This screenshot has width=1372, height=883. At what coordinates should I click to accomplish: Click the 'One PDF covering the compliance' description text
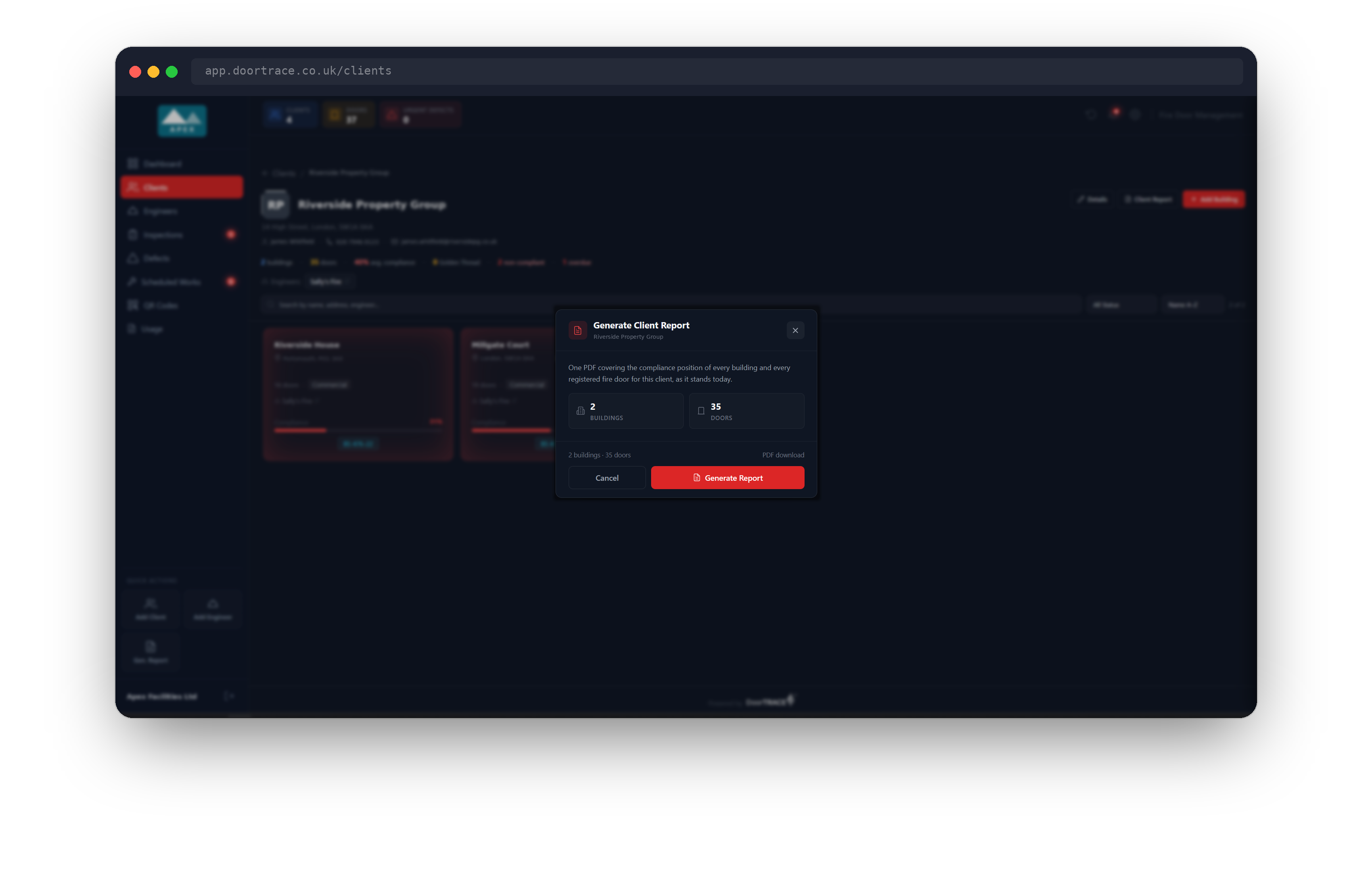click(678, 373)
